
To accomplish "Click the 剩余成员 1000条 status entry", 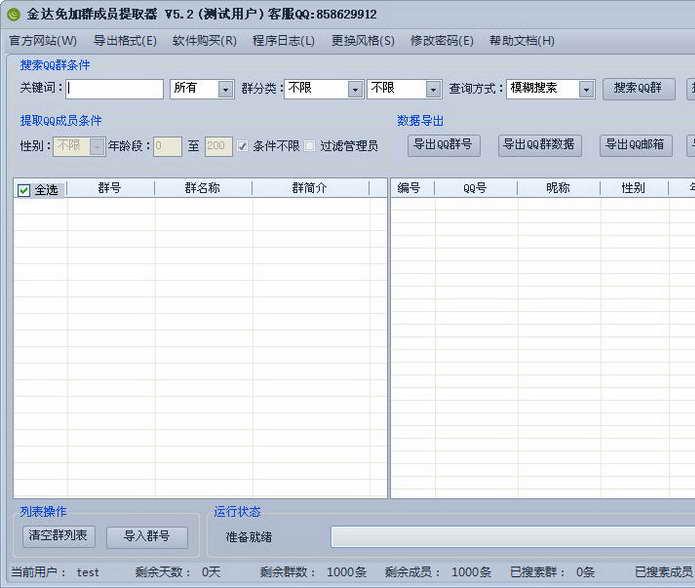I will tap(438, 572).
